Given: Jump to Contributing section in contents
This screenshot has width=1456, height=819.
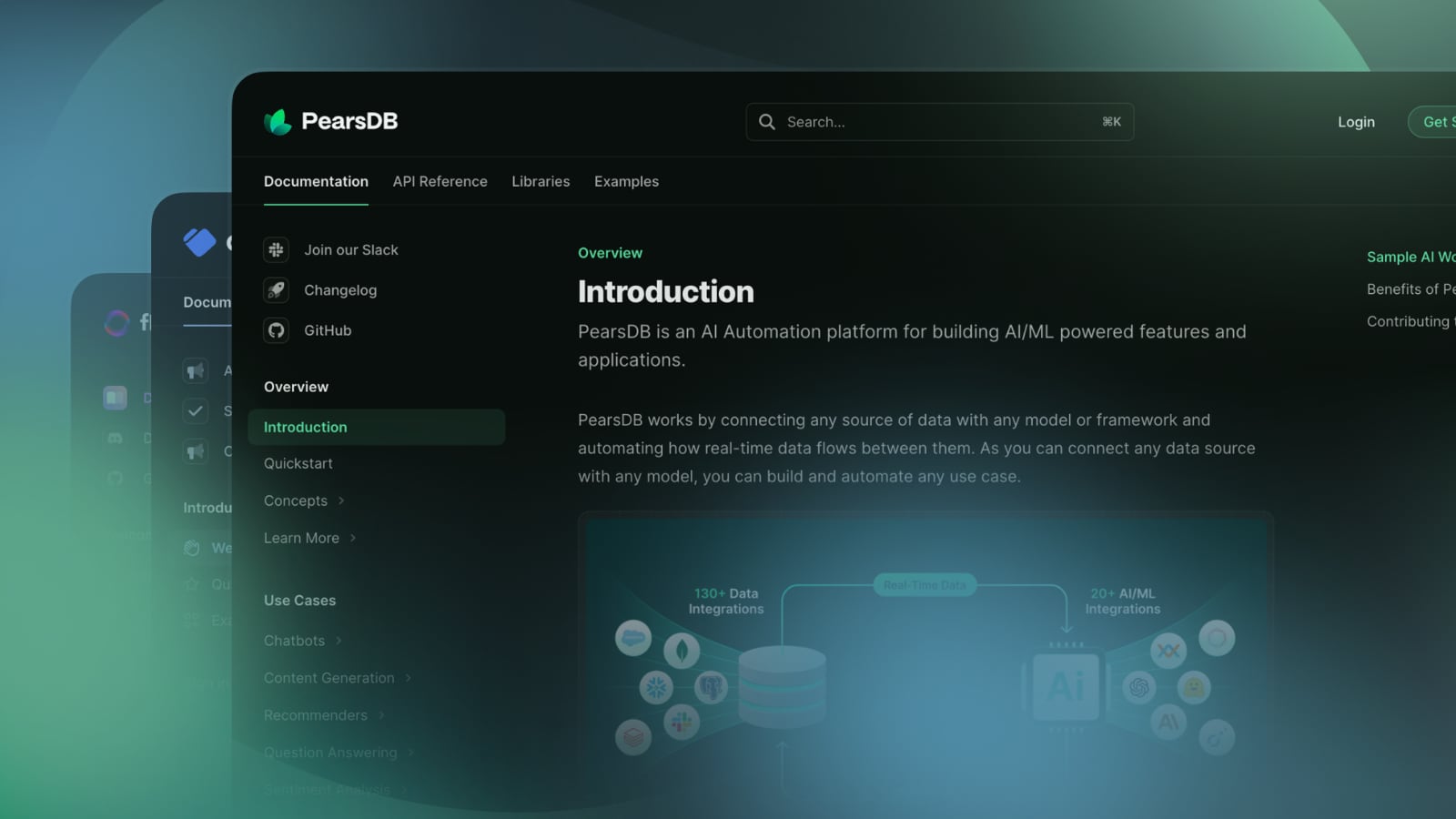Looking at the screenshot, I should 1410,321.
